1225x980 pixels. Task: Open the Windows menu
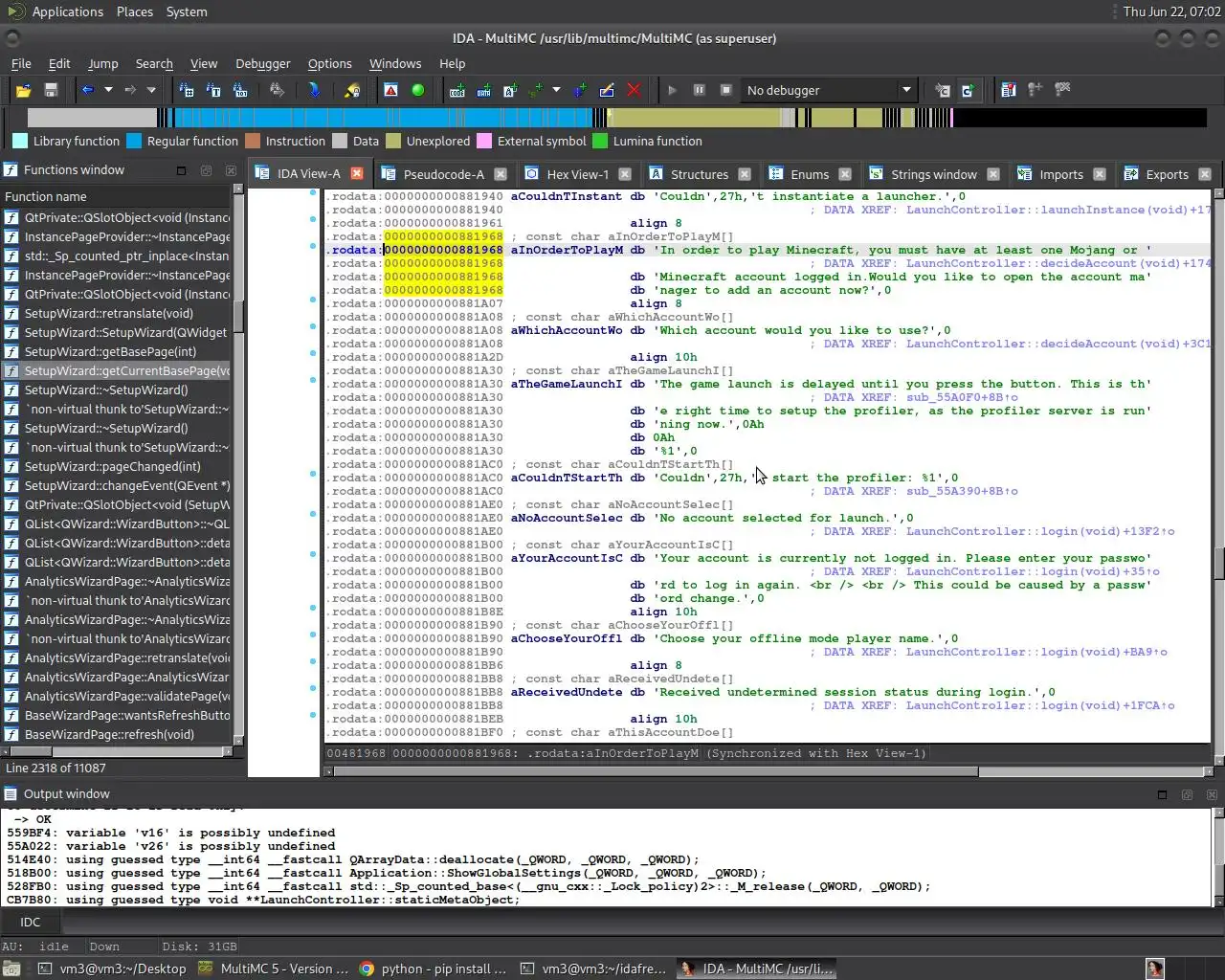pyautogui.click(x=395, y=63)
